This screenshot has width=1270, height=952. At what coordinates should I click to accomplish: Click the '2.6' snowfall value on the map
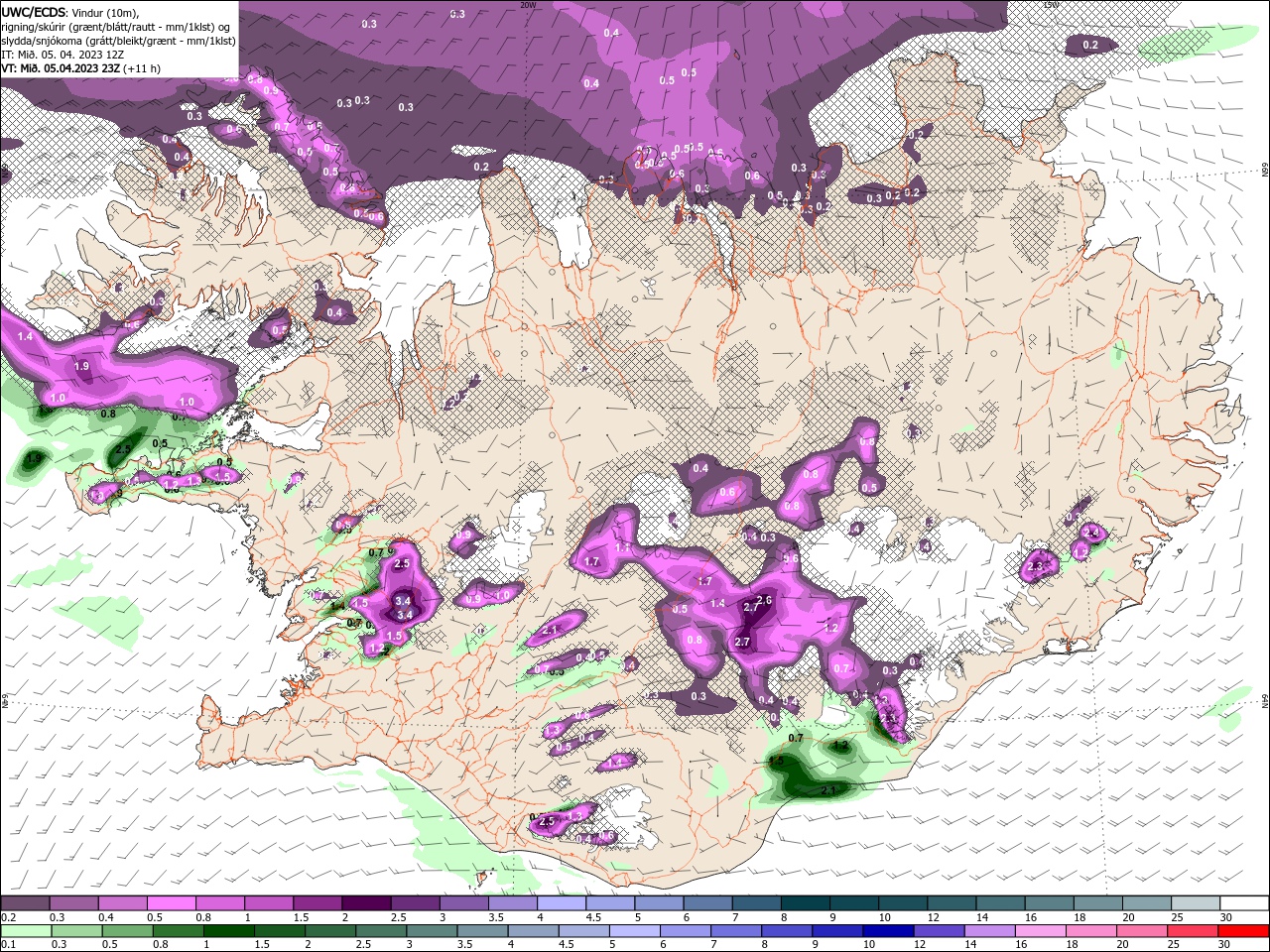pyautogui.click(x=764, y=600)
